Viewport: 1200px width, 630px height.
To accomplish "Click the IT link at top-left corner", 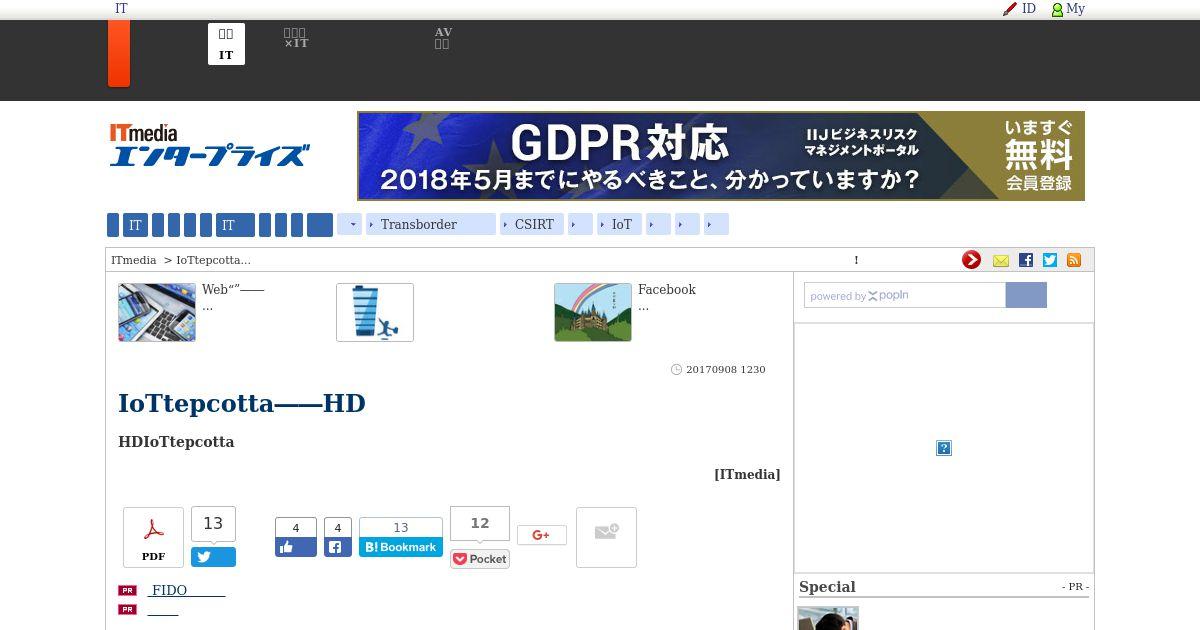I will pyautogui.click(x=121, y=9).
